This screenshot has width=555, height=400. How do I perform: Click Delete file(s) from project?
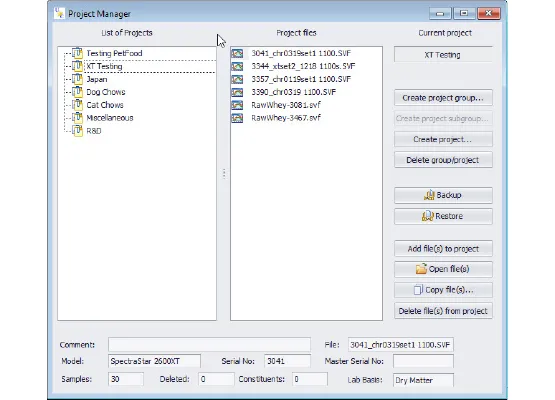point(443,311)
